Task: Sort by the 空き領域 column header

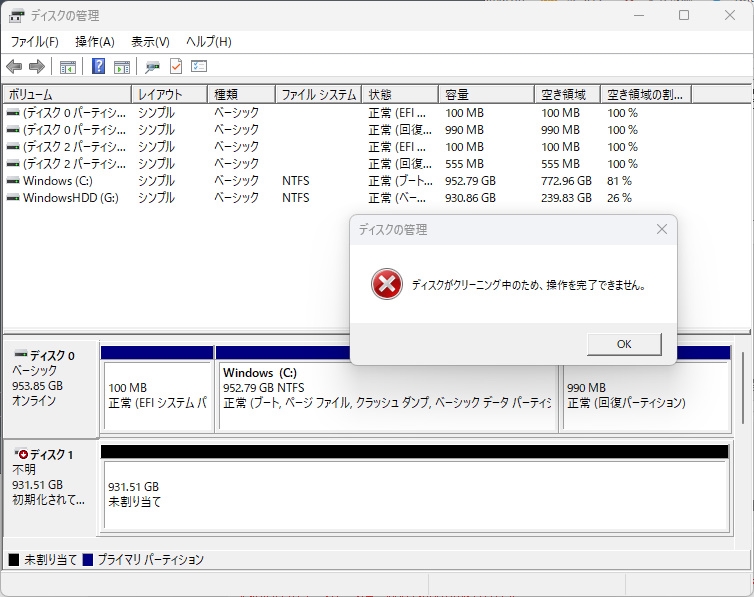Action: point(567,94)
